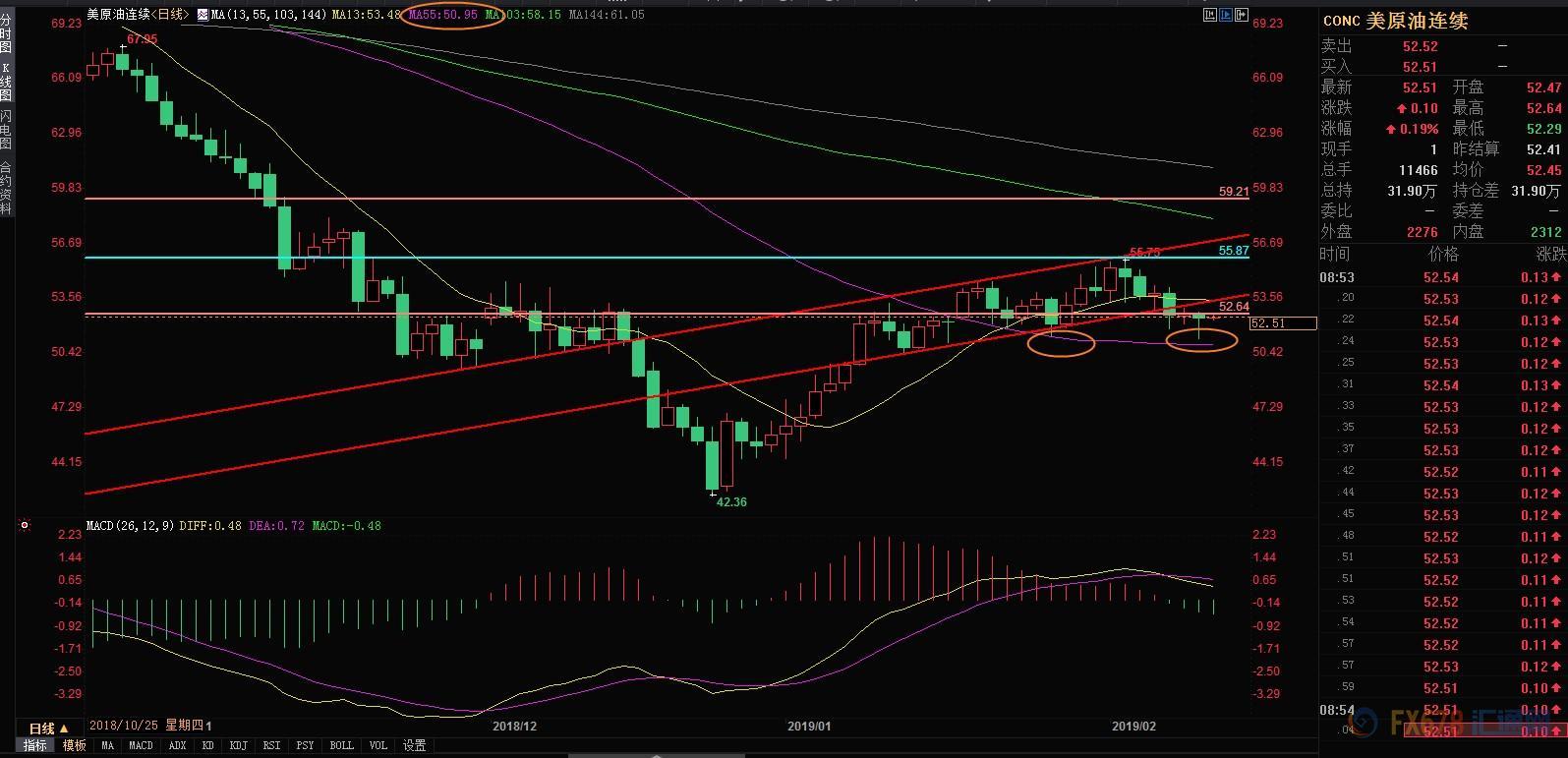The width and height of the screenshot is (1568, 758).
Task: Apply the MA indicator button
Action: pos(107,745)
